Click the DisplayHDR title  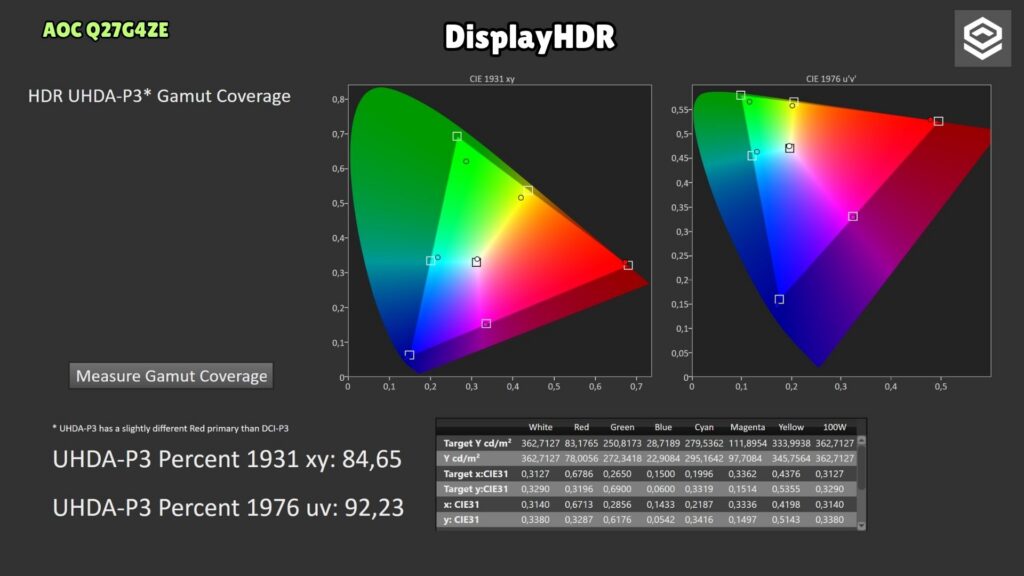coord(530,37)
